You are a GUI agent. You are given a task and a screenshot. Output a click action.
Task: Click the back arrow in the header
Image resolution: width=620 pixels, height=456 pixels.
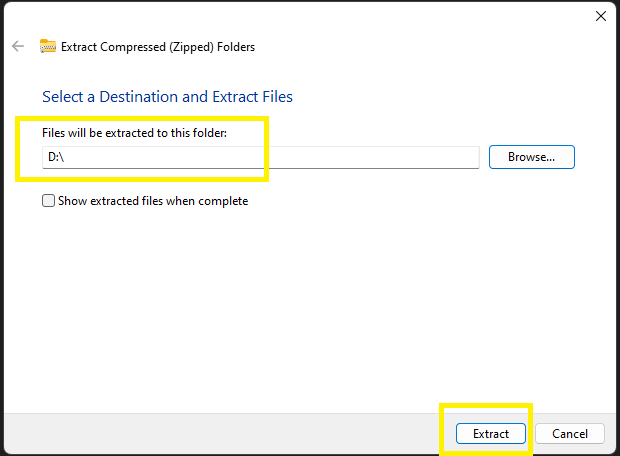pyautogui.click(x=18, y=46)
